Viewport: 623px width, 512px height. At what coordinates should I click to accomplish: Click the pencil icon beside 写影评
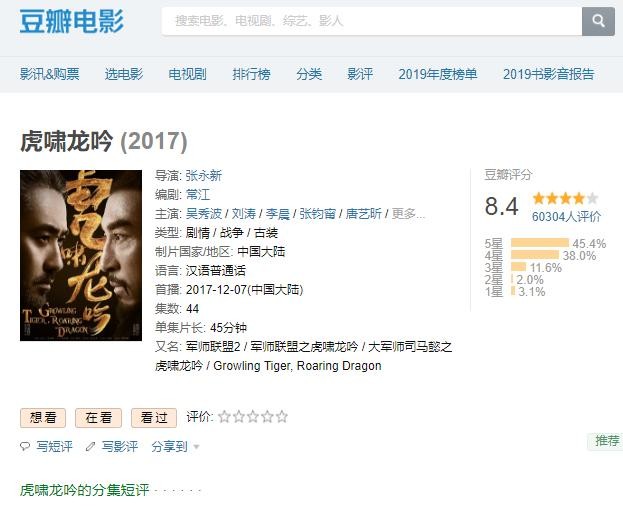pyautogui.click(x=90, y=446)
